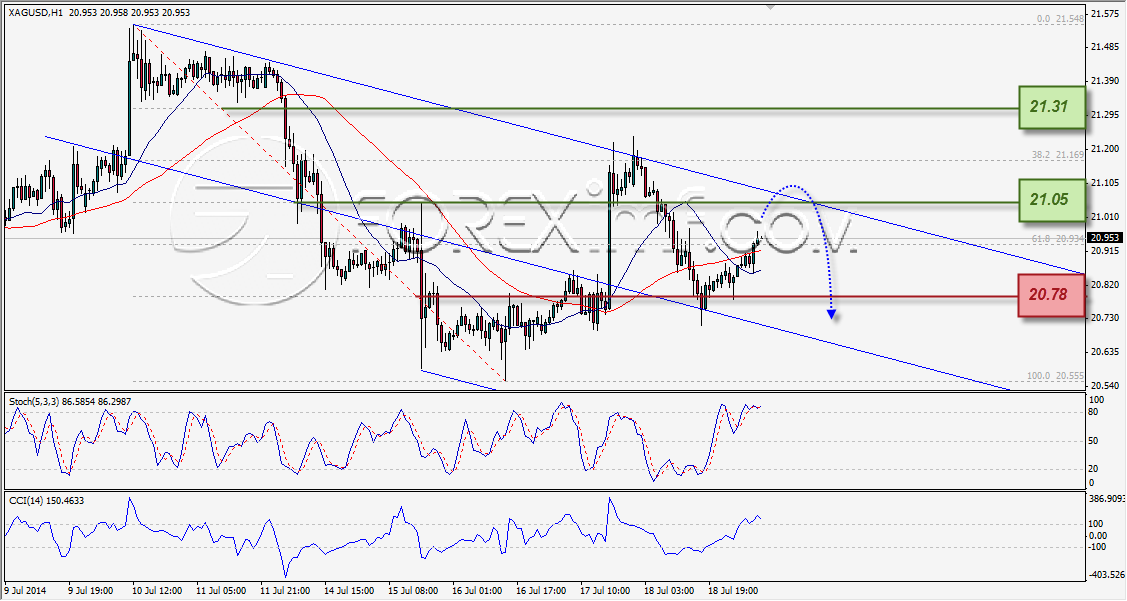
Task: Click the chart shift triangle marker at top
Action: [770, 6]
